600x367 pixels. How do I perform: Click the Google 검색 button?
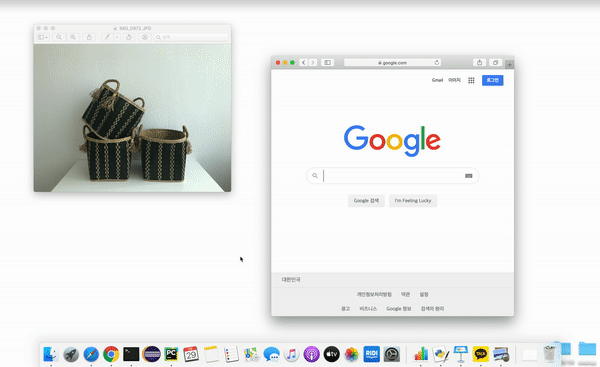click(x=366, y=201)
